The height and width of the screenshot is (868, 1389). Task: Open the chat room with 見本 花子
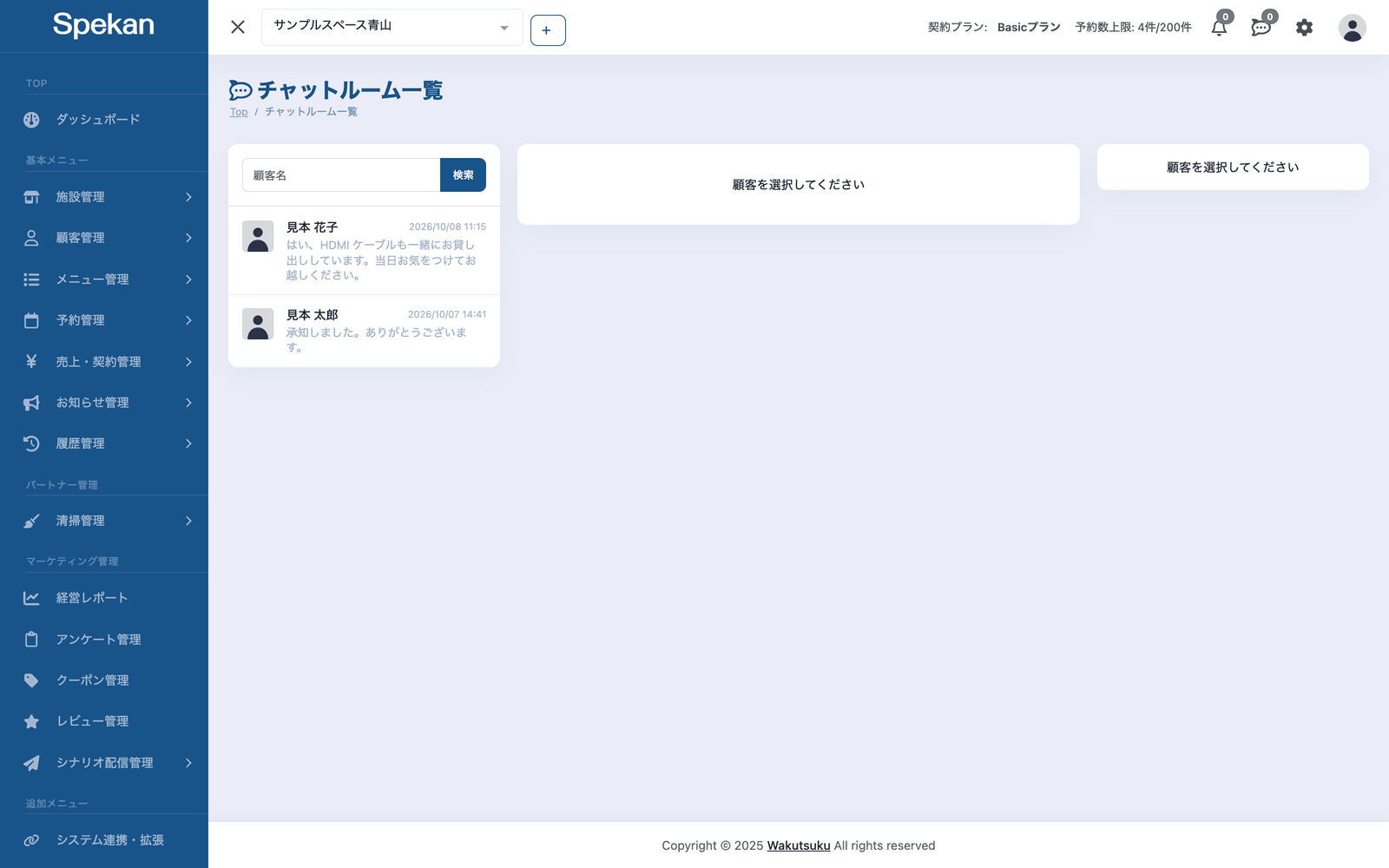(364, 251)
